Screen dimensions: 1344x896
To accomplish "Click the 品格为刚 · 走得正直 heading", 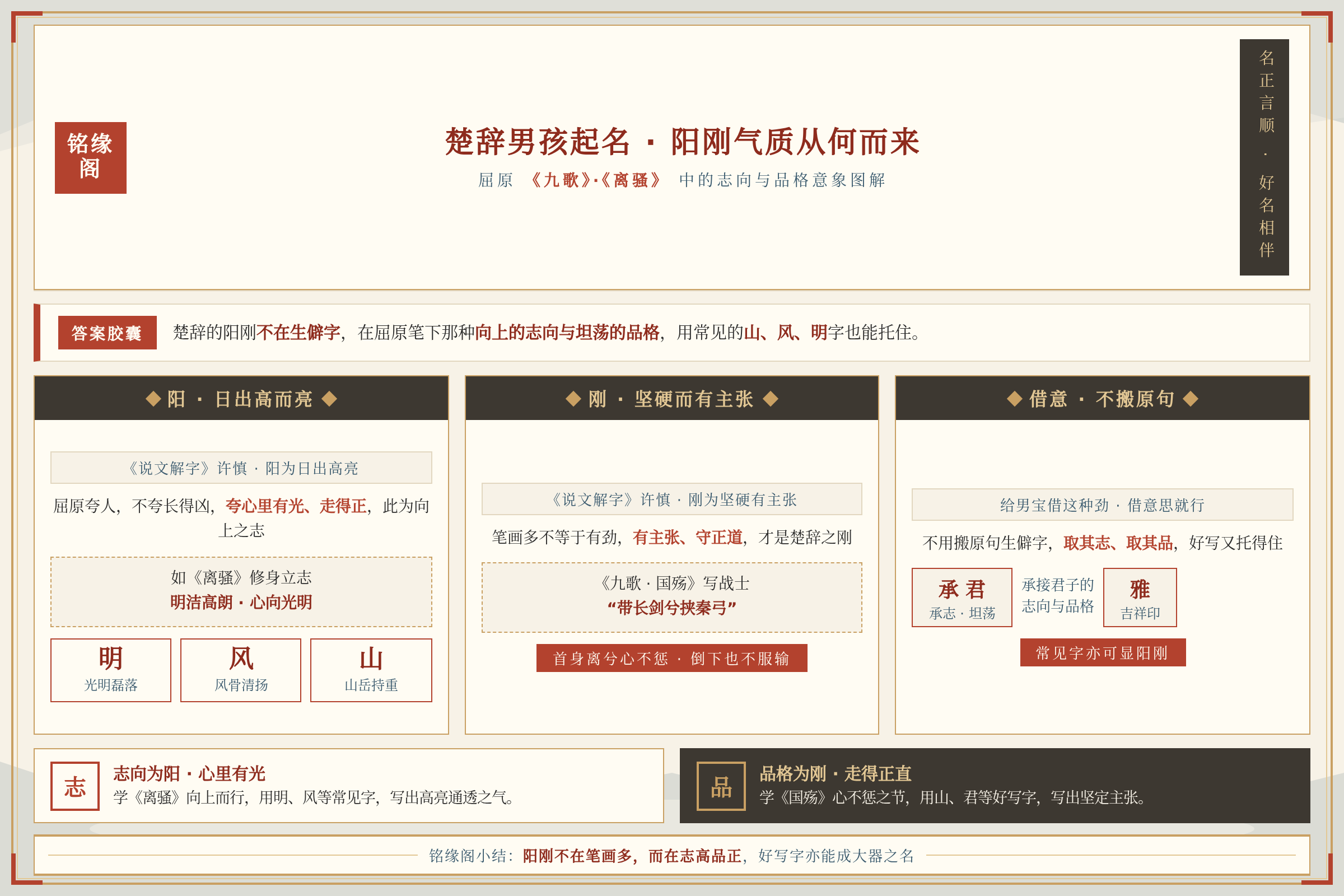I will 836,773.
